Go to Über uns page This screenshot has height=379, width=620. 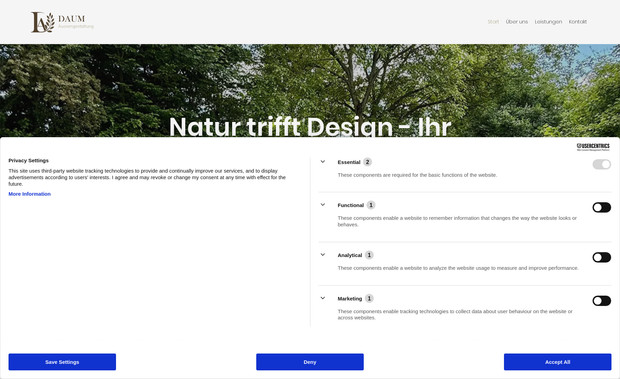tap(517, 22)
